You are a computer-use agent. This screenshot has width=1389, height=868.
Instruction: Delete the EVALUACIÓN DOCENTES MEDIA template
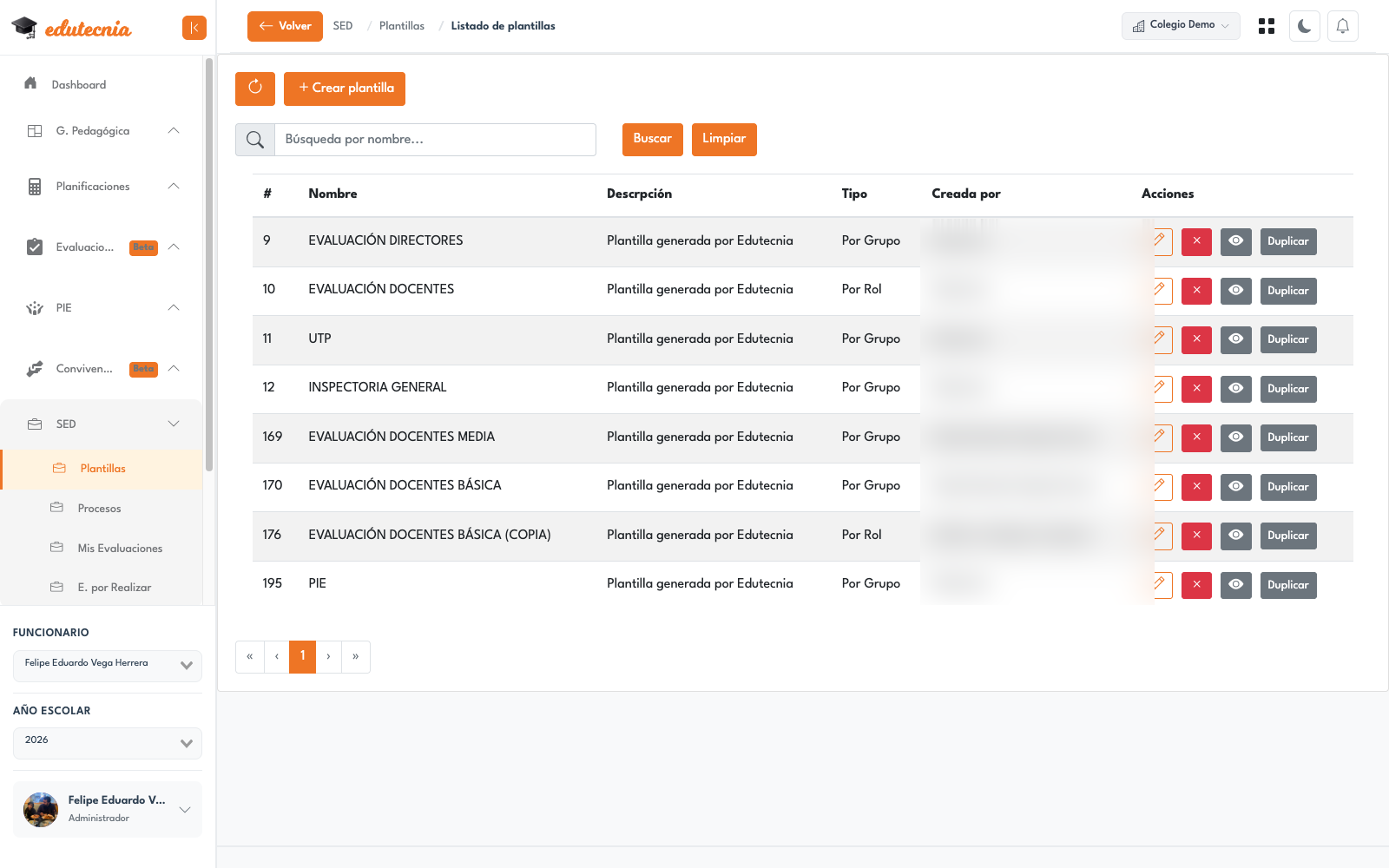pos(1196,437)
